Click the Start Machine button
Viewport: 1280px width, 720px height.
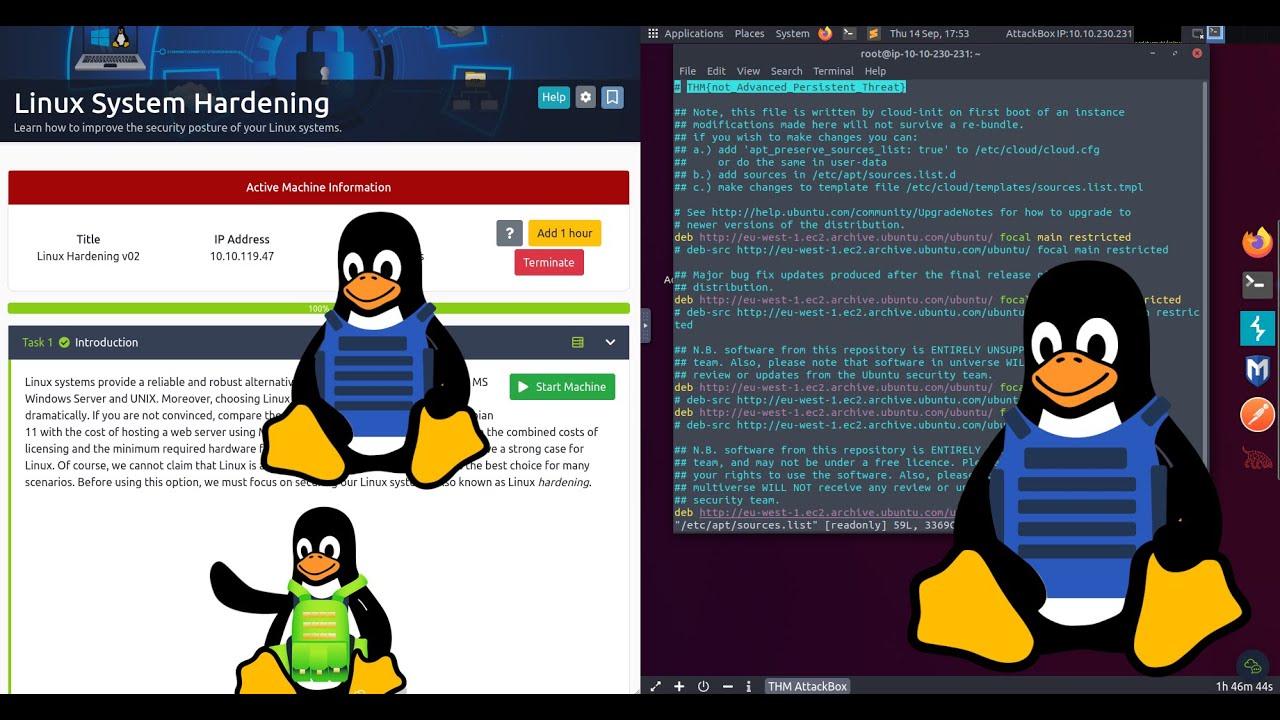point(562,387)
